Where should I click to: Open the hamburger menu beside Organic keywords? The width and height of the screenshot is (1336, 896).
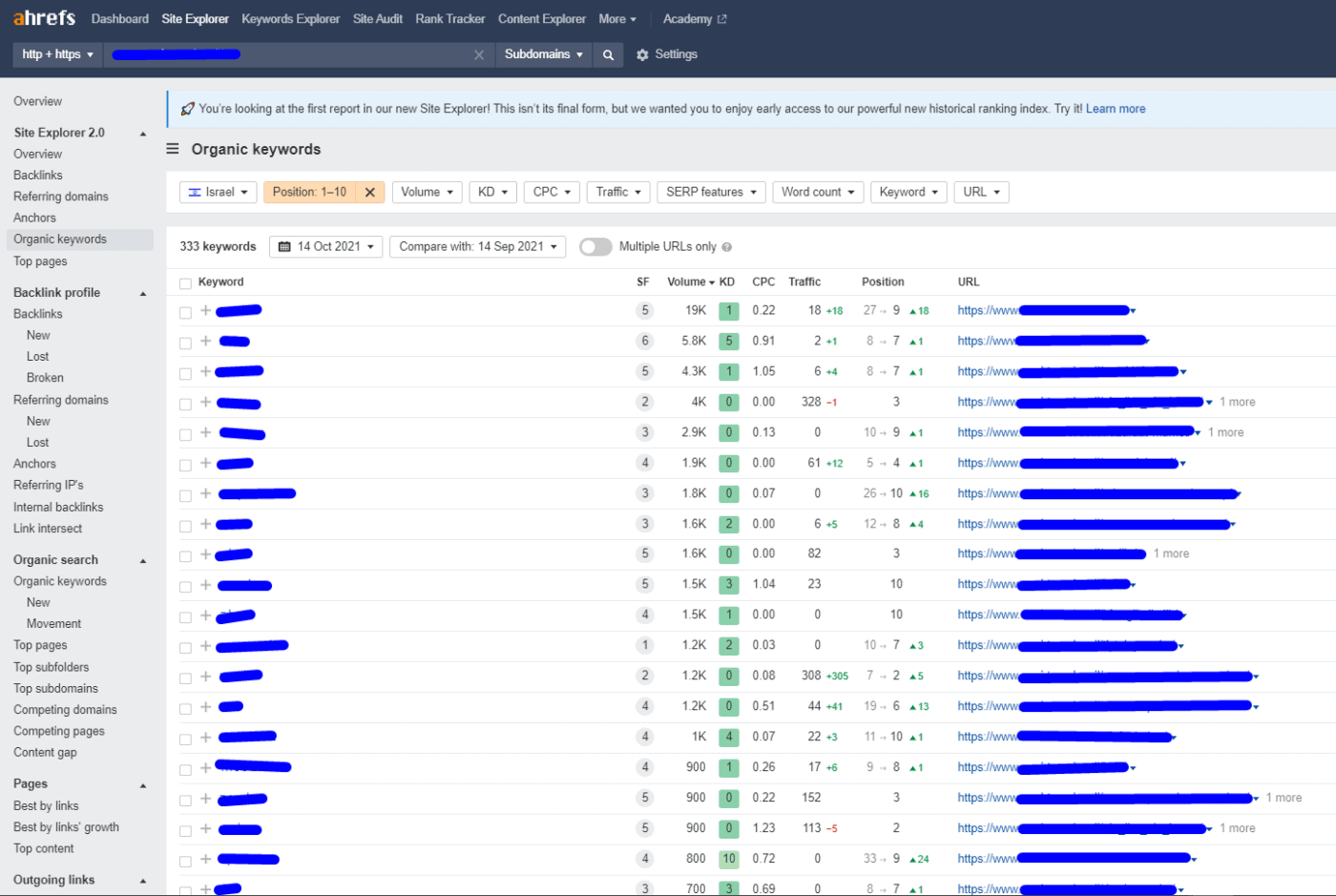173,149
